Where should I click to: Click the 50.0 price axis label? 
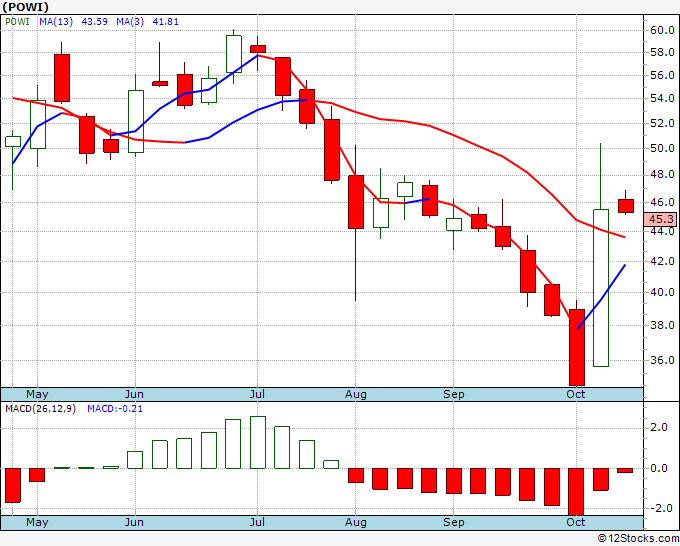662,148
